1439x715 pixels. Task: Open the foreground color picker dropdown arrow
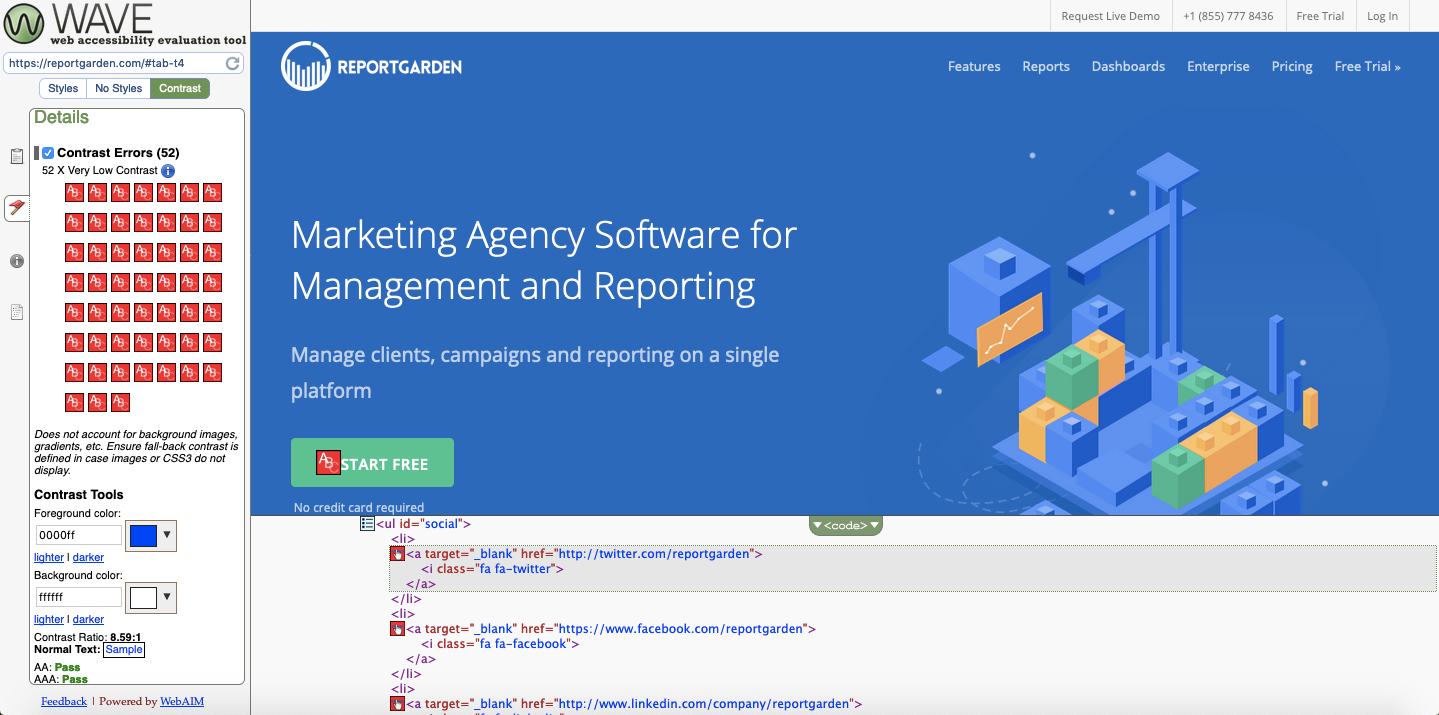[167, 535]
